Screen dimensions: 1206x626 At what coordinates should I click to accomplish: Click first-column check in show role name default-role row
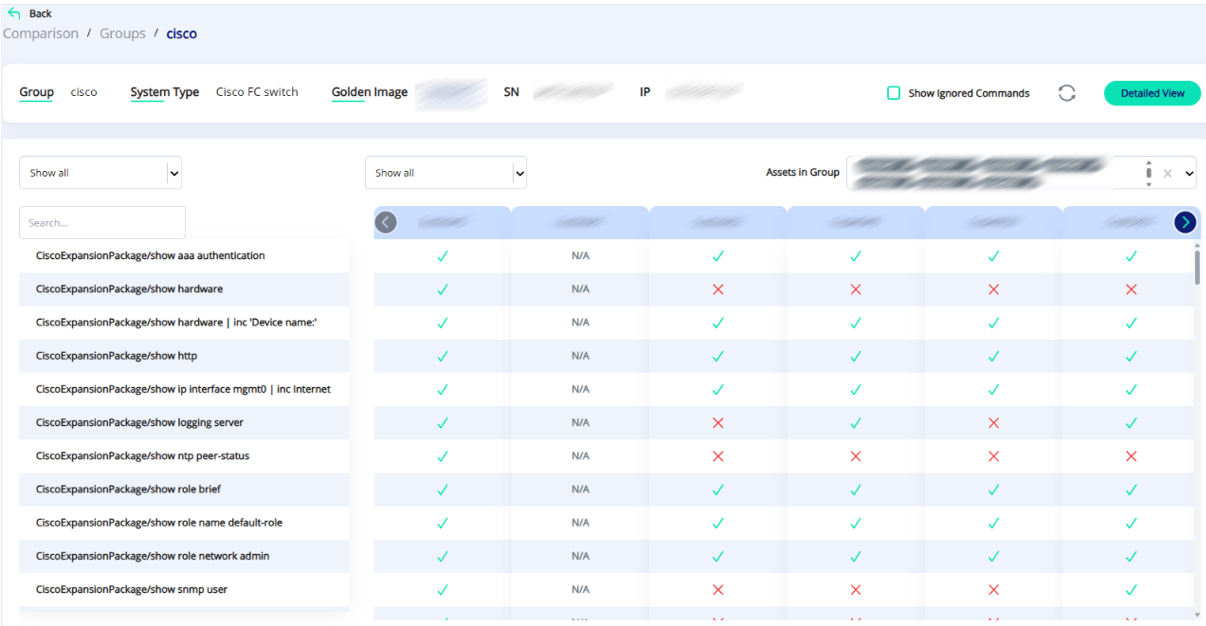tap(442, 523)
